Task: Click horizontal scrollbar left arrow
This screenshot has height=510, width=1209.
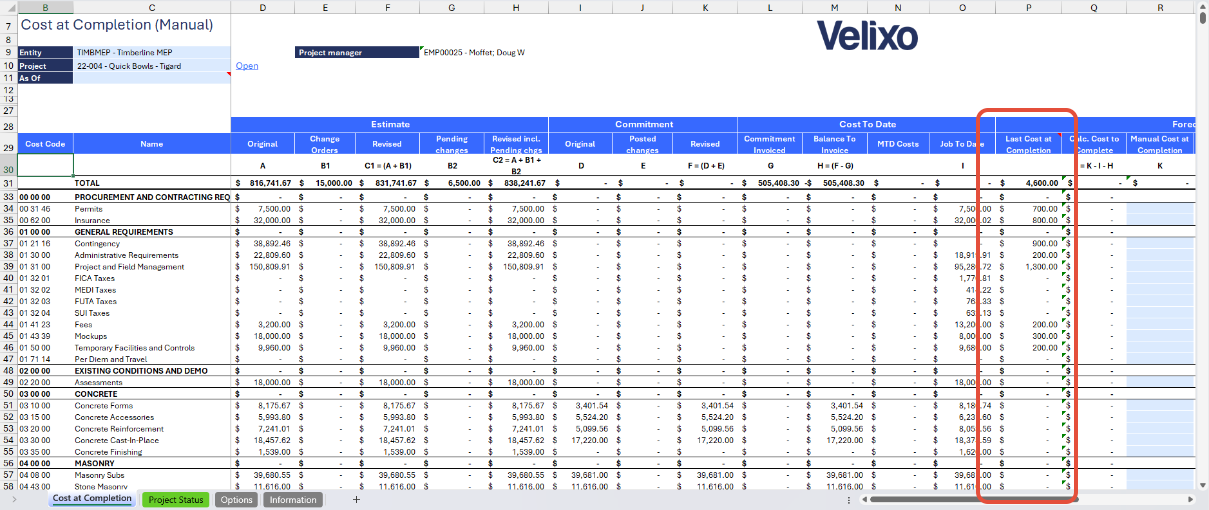Action: coord(863,499)
